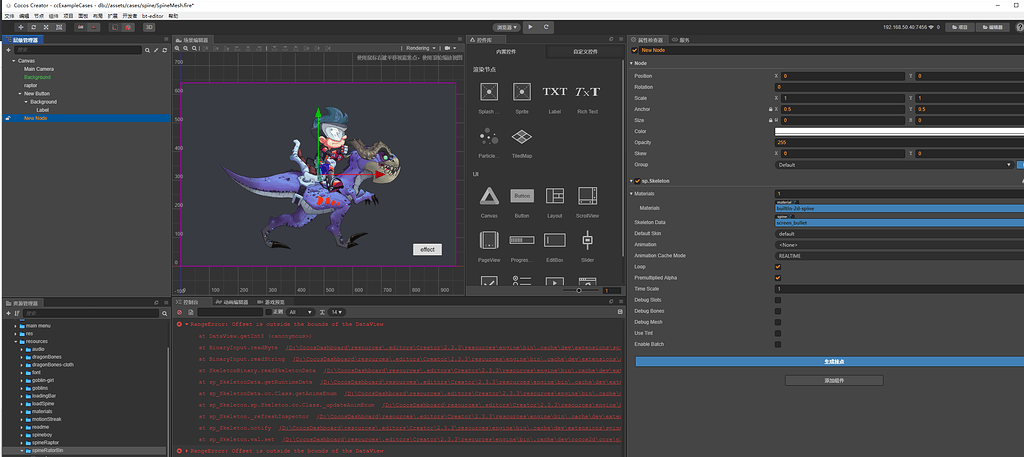Image resolution: width=1024 pixels, height=457 pixels.
Task: Open the white Color swatch picker
Action: 897,131
